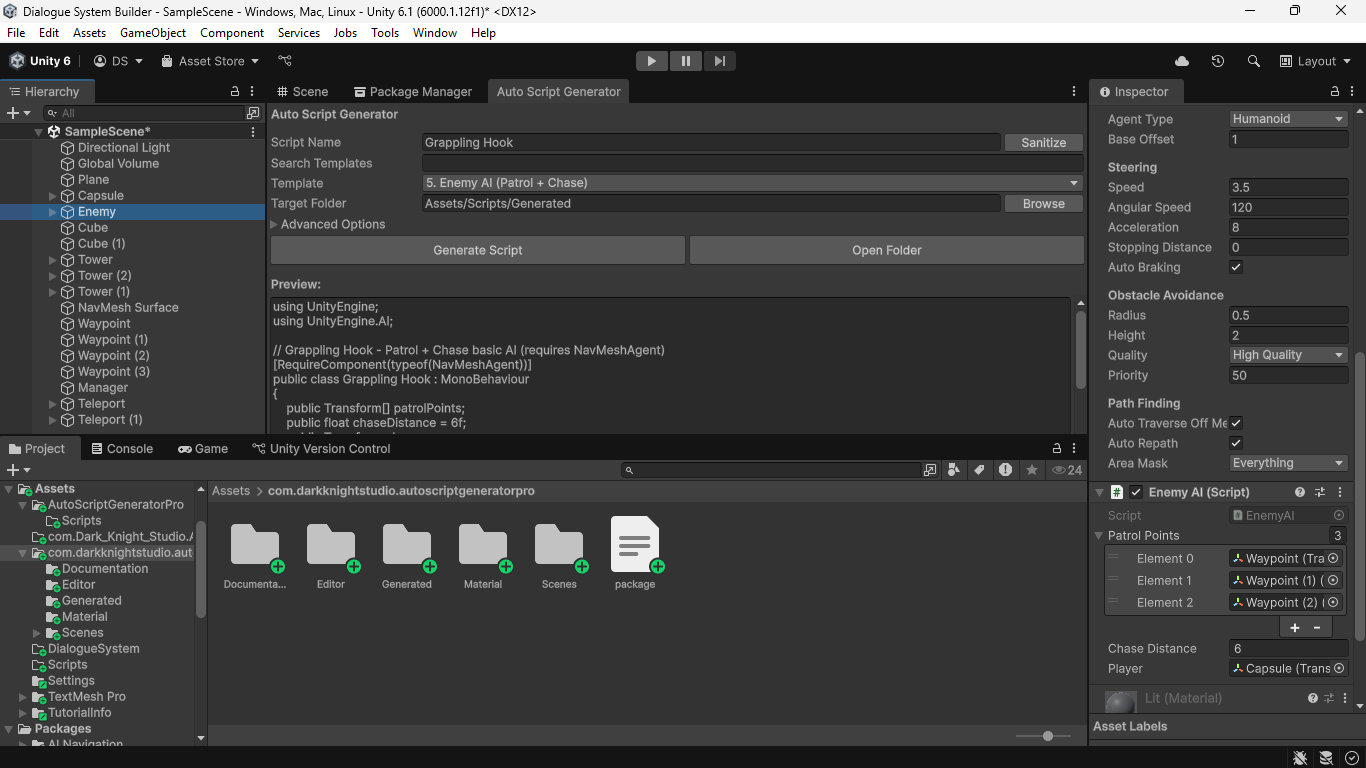Add a new Patrol Points element
Screen dimensions: 1366x768
[x=1295, y=627]
